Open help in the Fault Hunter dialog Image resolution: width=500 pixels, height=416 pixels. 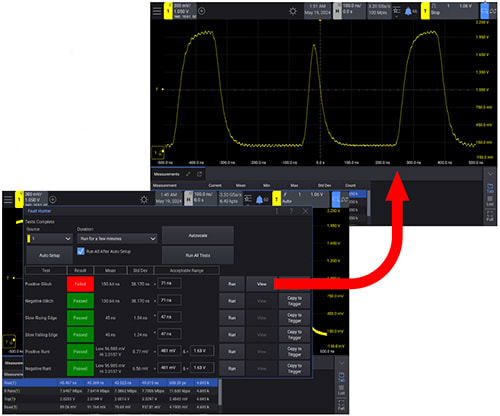[291, 211]
